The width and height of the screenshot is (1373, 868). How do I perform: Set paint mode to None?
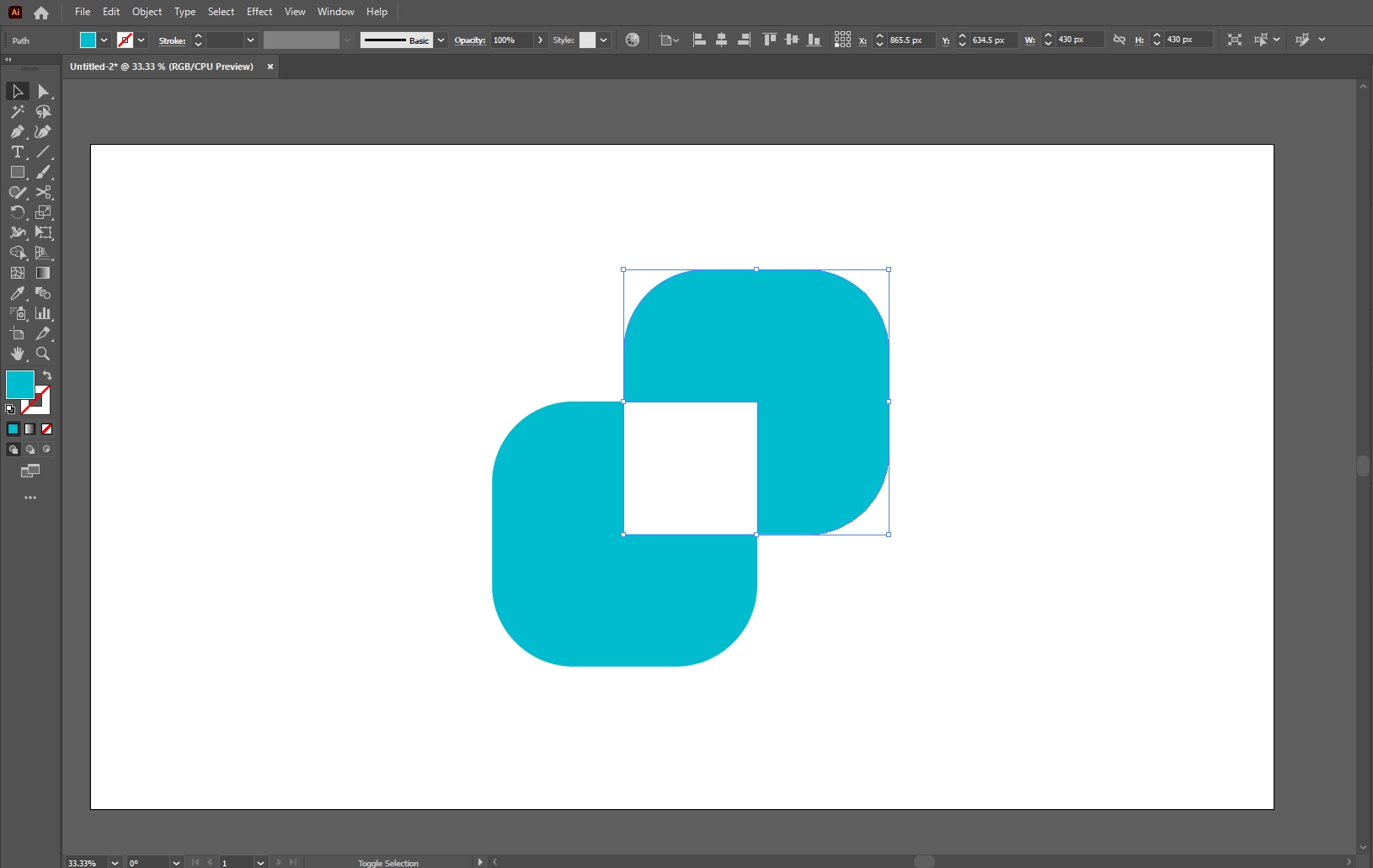pos(46,429)
